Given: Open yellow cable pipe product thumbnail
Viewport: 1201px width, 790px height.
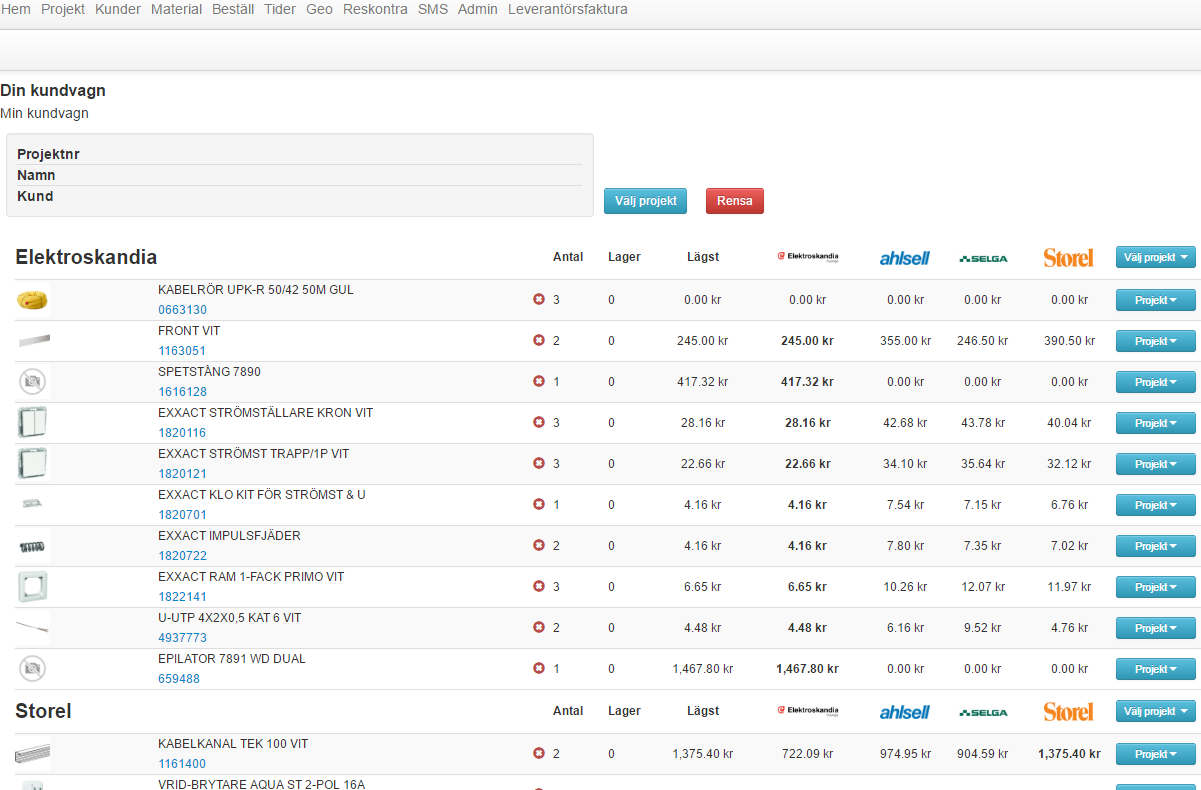Looking at the screenshot, I should [33, 299].
